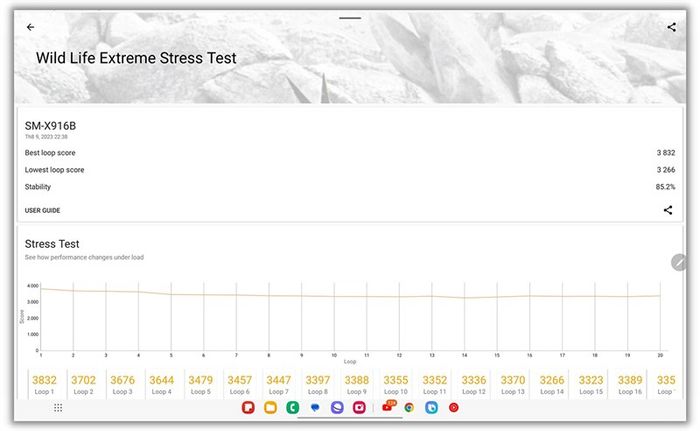This screenshot has width=700, height=431.
Task: Select the Loop 14 score 3266
Action: (x=552, y=381)
